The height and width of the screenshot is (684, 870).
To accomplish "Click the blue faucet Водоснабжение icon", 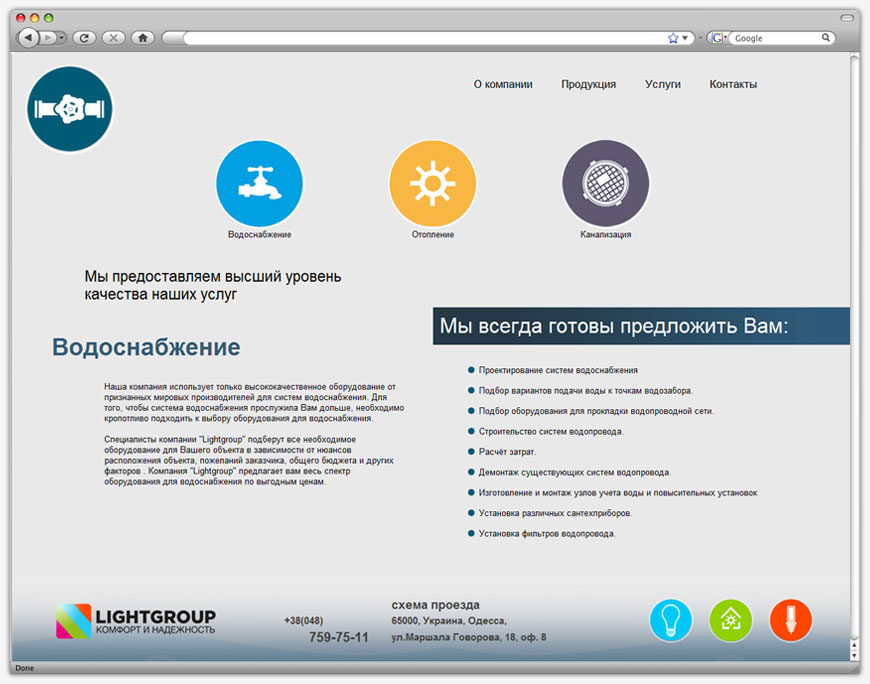I will pyautogui.click(x=259, y=183).
